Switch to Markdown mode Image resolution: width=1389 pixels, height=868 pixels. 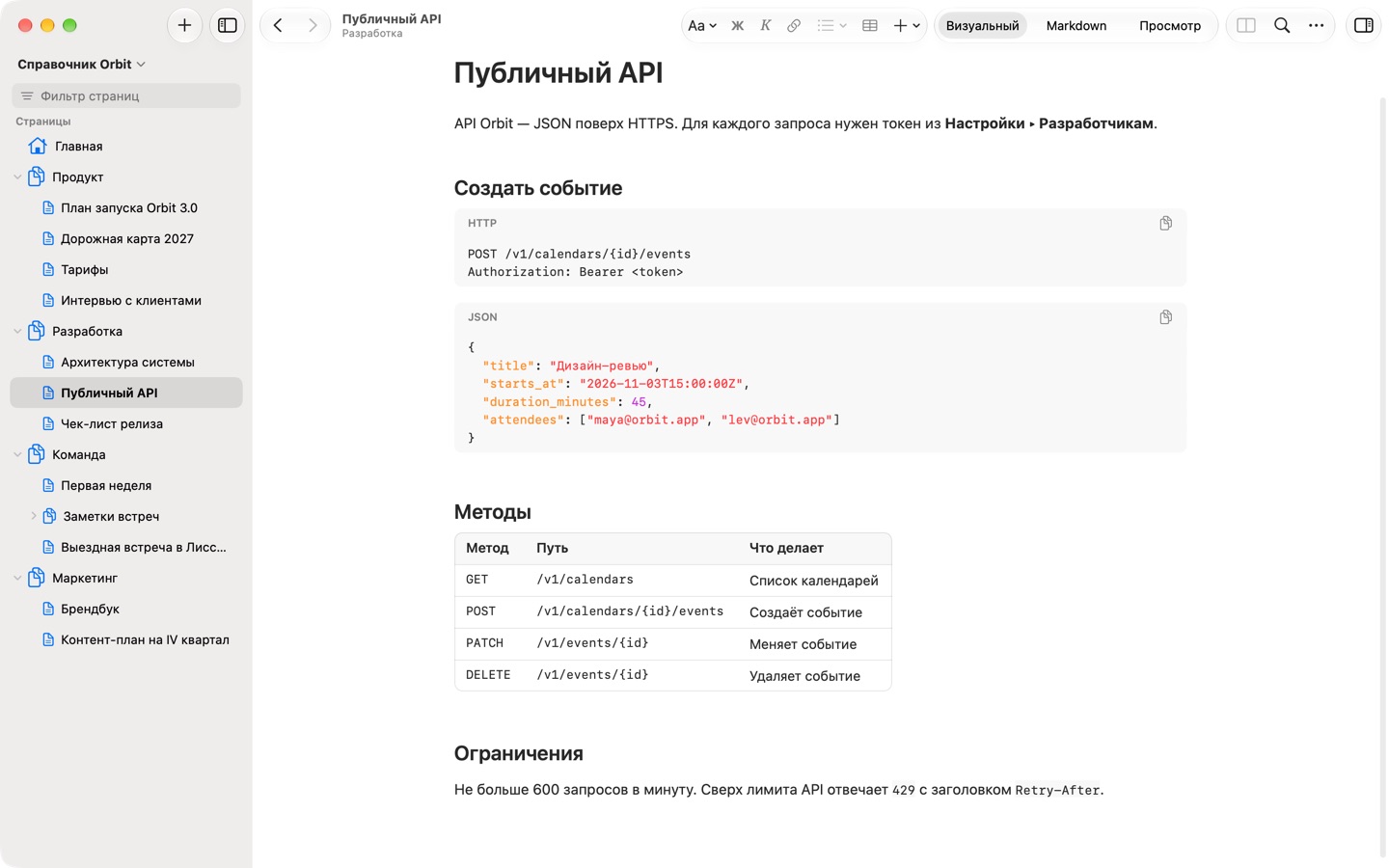tap(1076, 26)
